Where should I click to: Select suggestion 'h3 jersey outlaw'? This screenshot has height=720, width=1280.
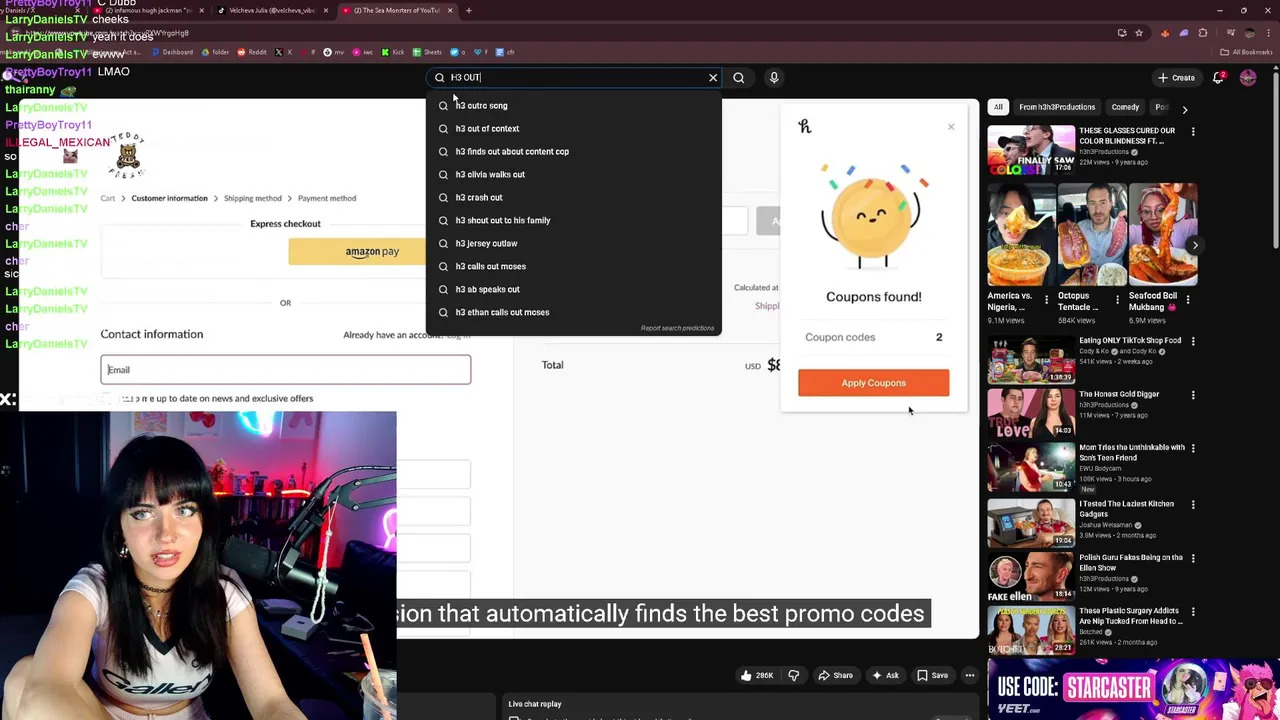point(573,243)
